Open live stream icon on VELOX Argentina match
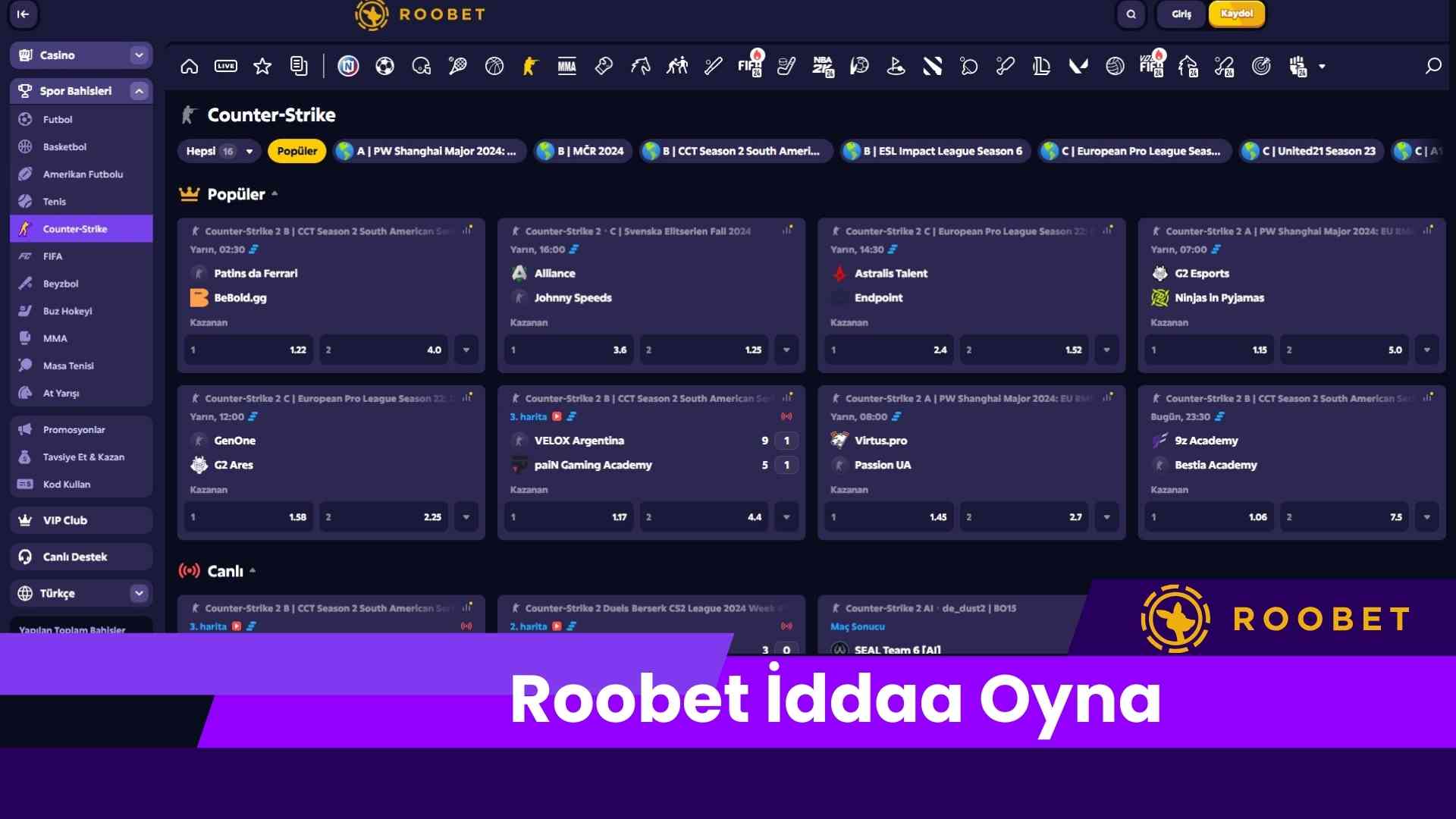This screenshot has width=1456, height=819. coord(557,416)
